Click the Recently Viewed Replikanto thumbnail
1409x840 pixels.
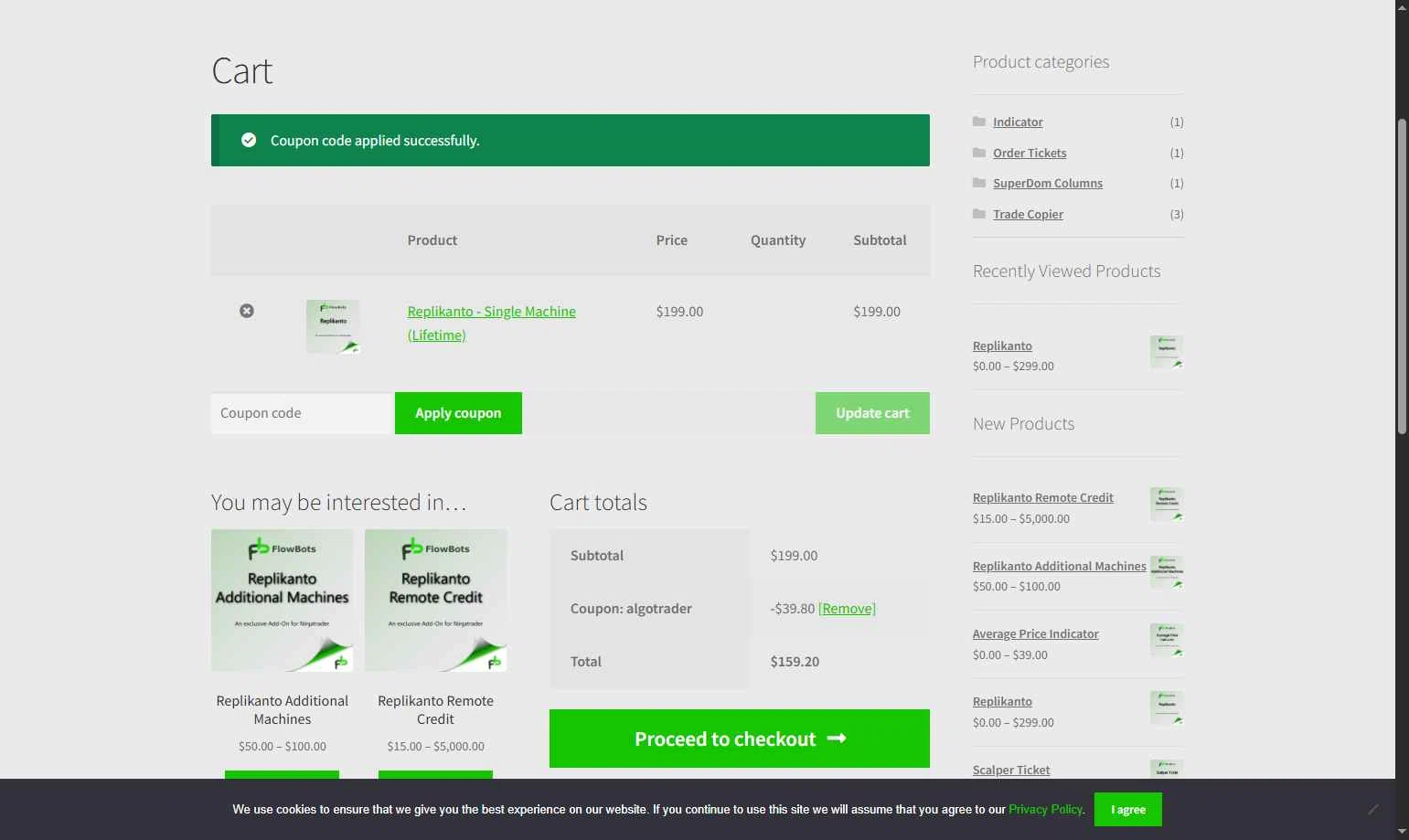1167,352
